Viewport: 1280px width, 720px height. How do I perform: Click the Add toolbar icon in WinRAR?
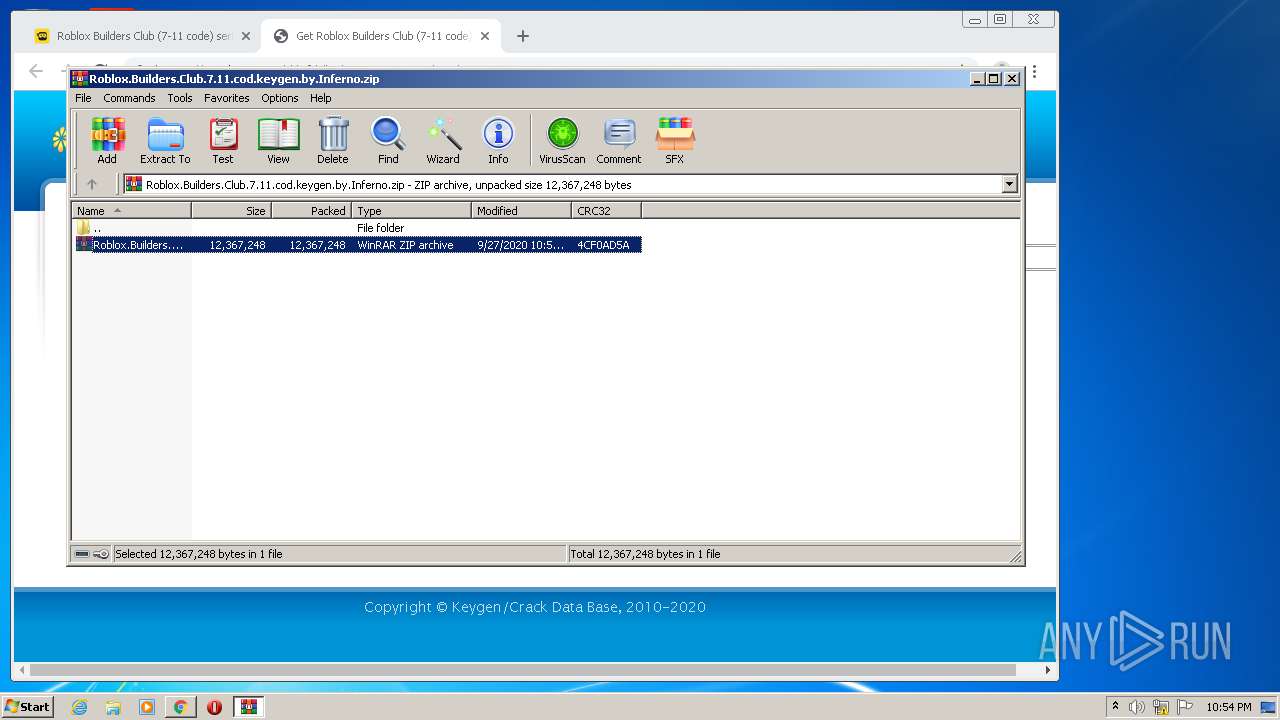107,141
